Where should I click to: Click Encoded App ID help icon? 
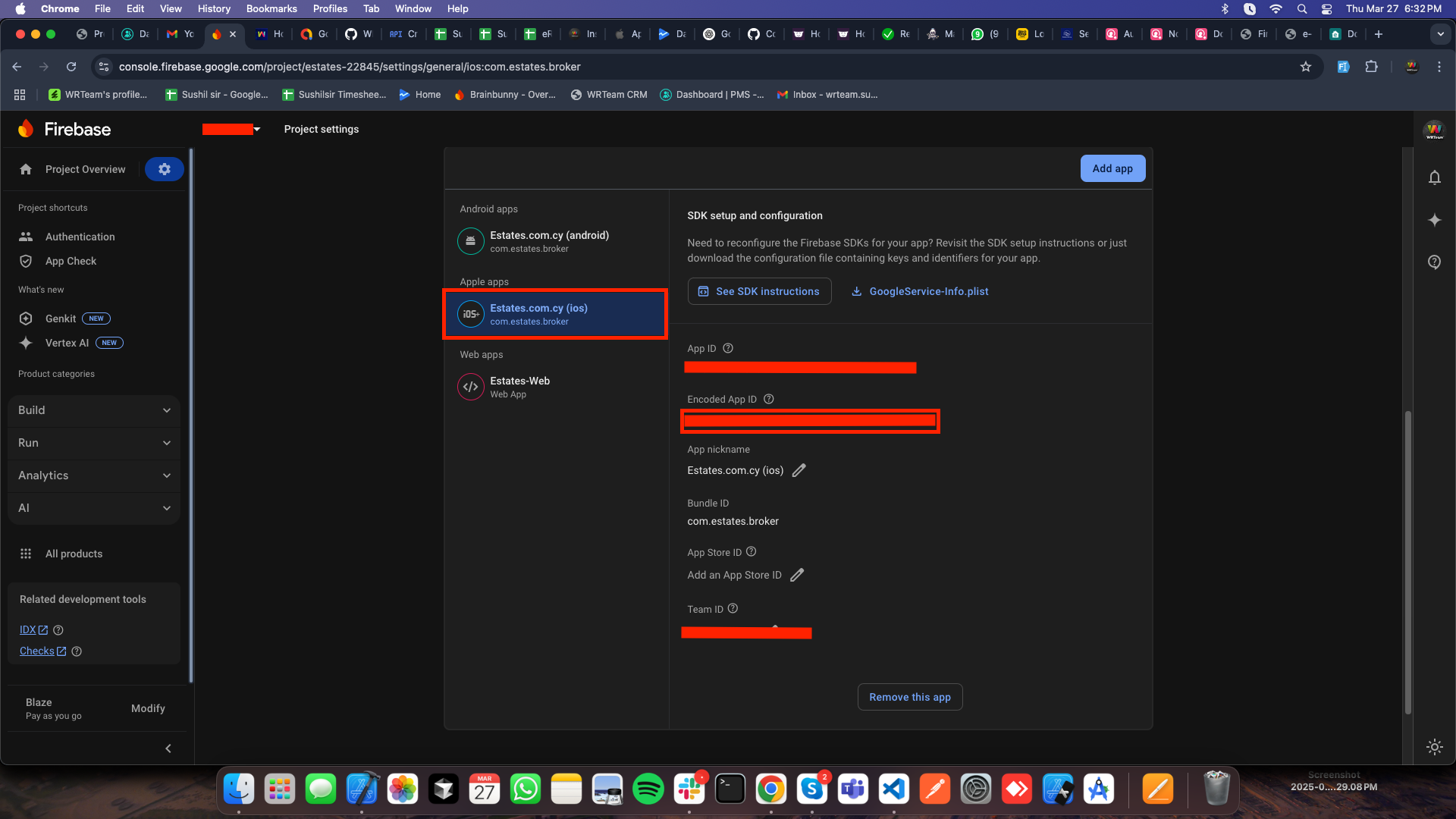768,399
